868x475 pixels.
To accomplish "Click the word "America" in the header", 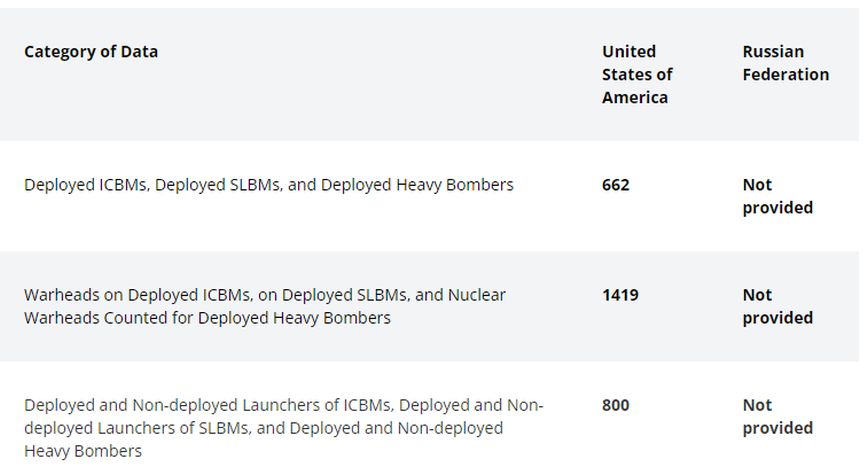I will (635, 97).
